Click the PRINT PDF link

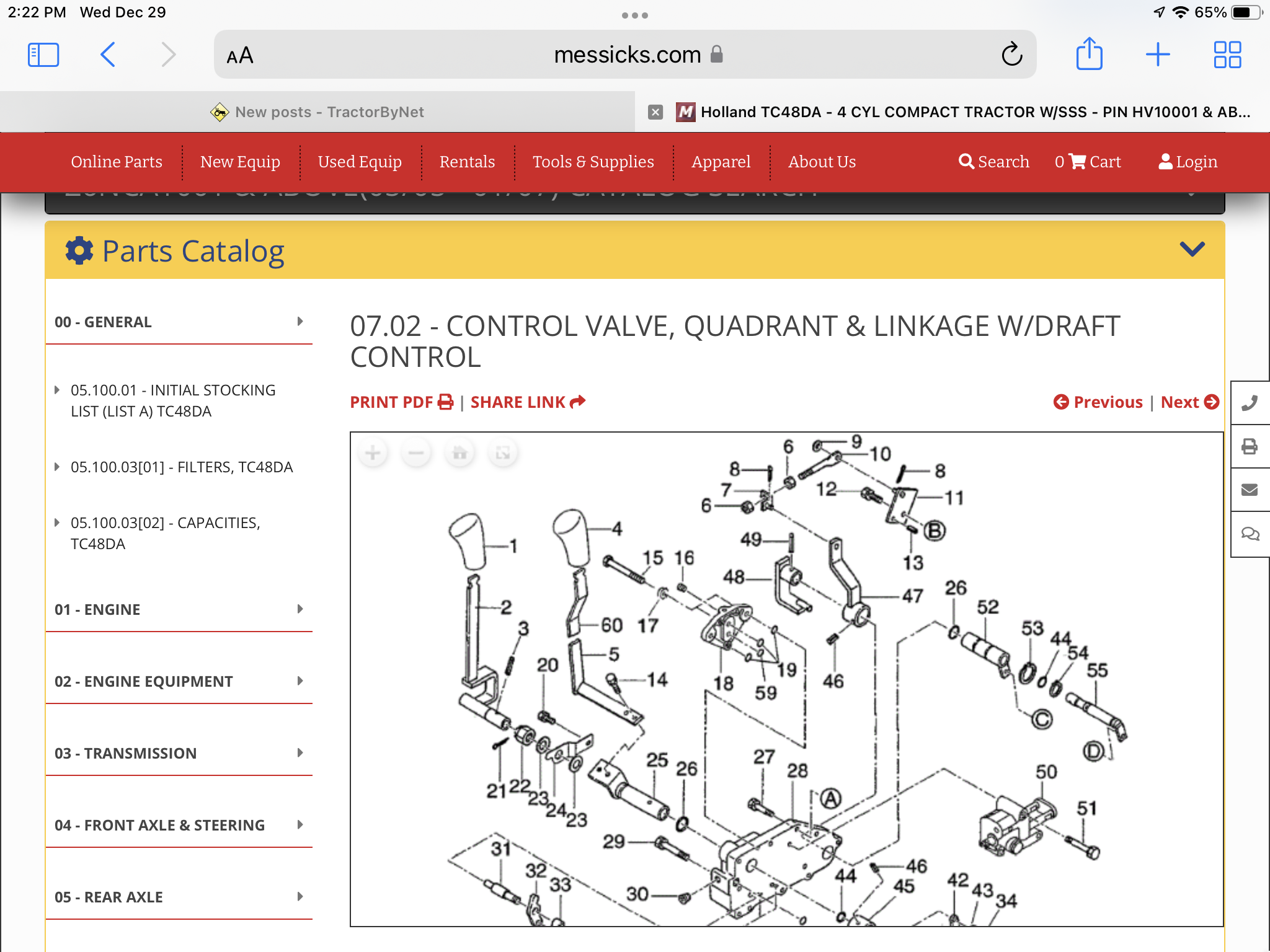tap(401, 402)
